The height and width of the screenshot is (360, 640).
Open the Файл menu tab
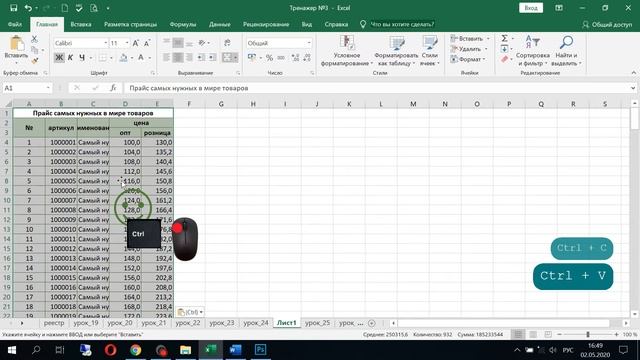pyautogui.click(x=15, y=24)
